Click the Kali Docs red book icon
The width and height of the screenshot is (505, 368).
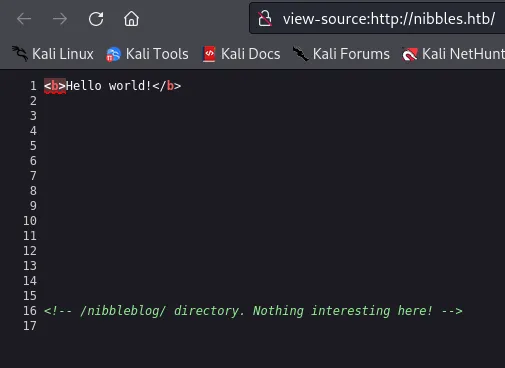coord(209,54)
